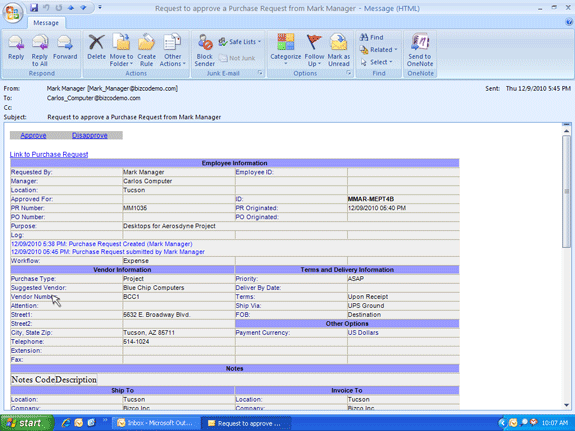Image resolution: width=575 pixels, height=431 pixels.
Task: Click the Ship Via value UPS Ground
Action: pyautogui.click(x=366, y=306)
